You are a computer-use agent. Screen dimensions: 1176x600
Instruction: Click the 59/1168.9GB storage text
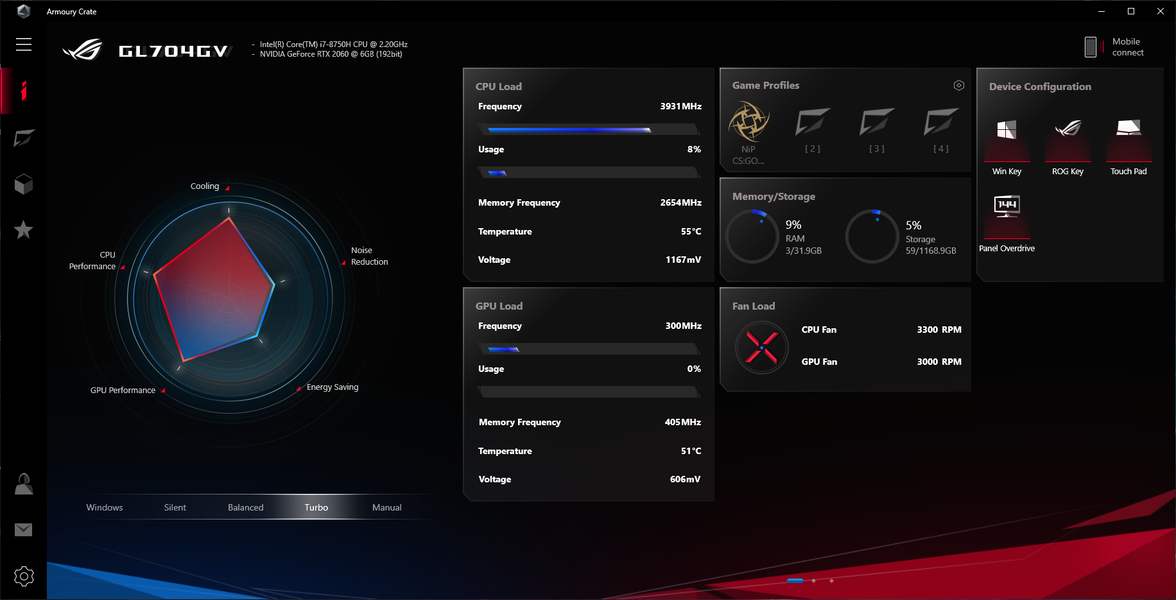931,250
